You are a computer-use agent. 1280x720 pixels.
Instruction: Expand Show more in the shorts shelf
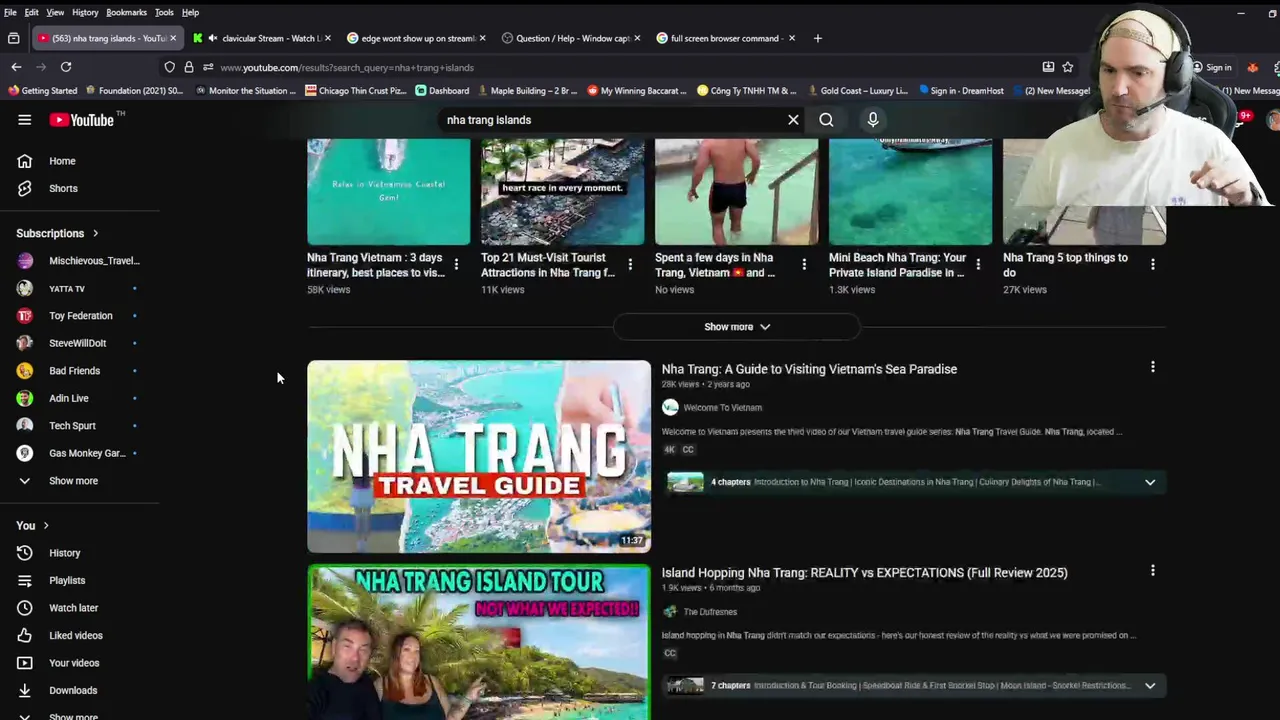tap(737, 327)
